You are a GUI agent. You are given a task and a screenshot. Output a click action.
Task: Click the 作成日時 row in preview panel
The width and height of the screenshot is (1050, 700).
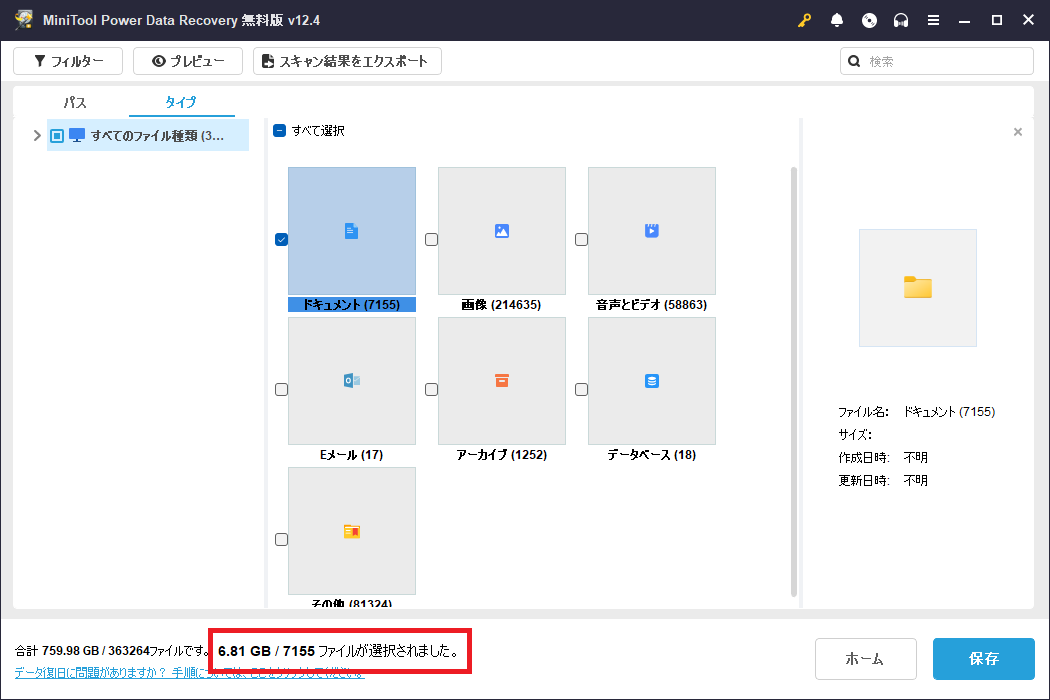(x=883, y=458)
